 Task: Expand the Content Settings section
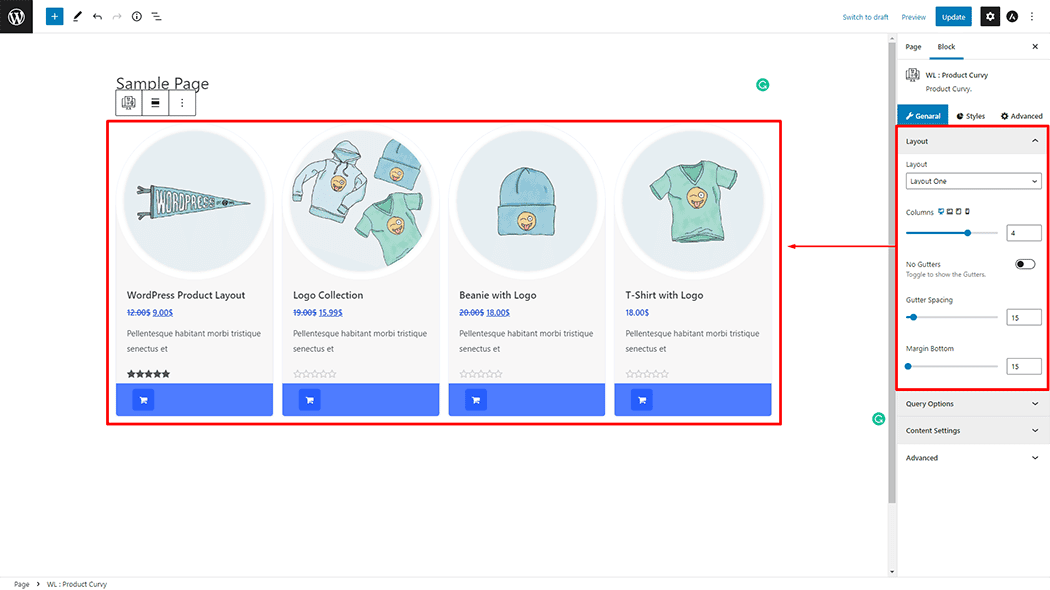pos(972,431)
